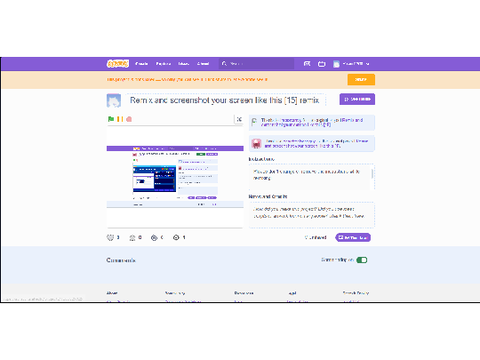Screen dimensions: 480x360
Task: Click the orange Share button
Action: 361,80
